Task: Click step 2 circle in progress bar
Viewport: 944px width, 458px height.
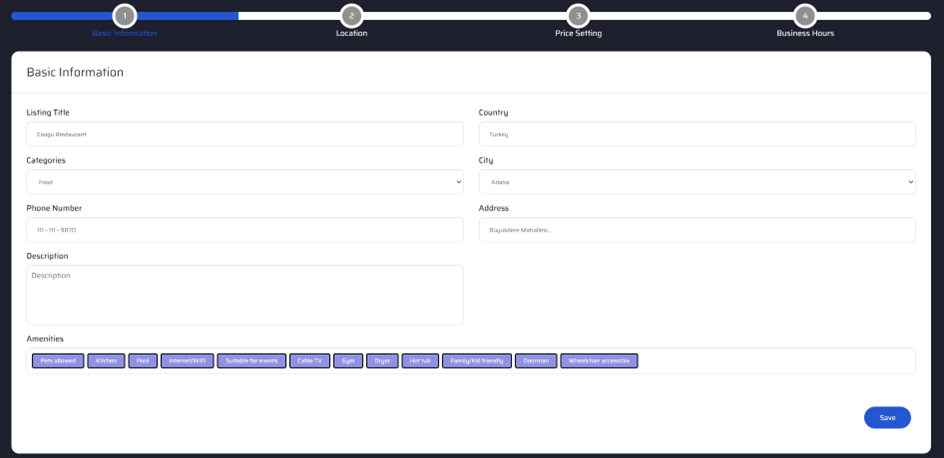Action: click(x=352, y=16)
